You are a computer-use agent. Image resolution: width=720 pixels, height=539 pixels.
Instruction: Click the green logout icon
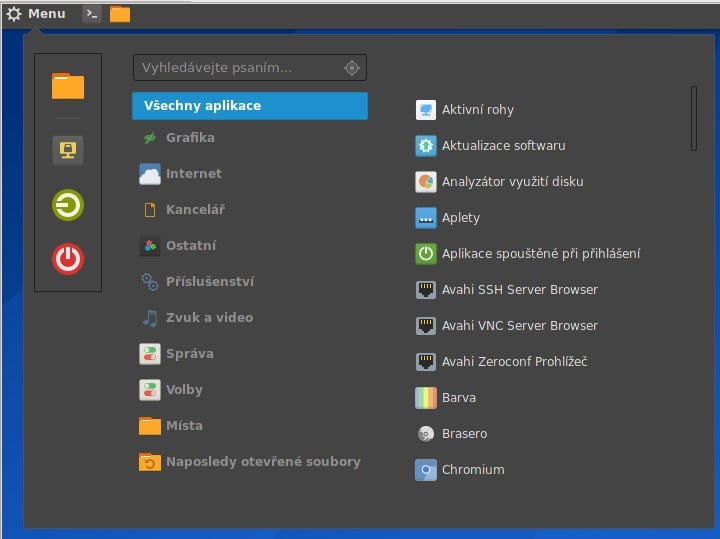click(68, 206)
